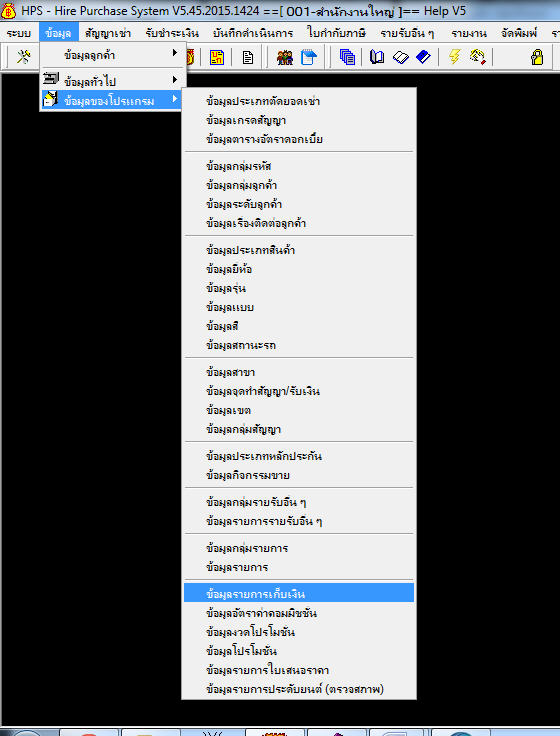560x736 pixels.
Task: Click the yellow lightning bolt icon
Action: [454, 57]
